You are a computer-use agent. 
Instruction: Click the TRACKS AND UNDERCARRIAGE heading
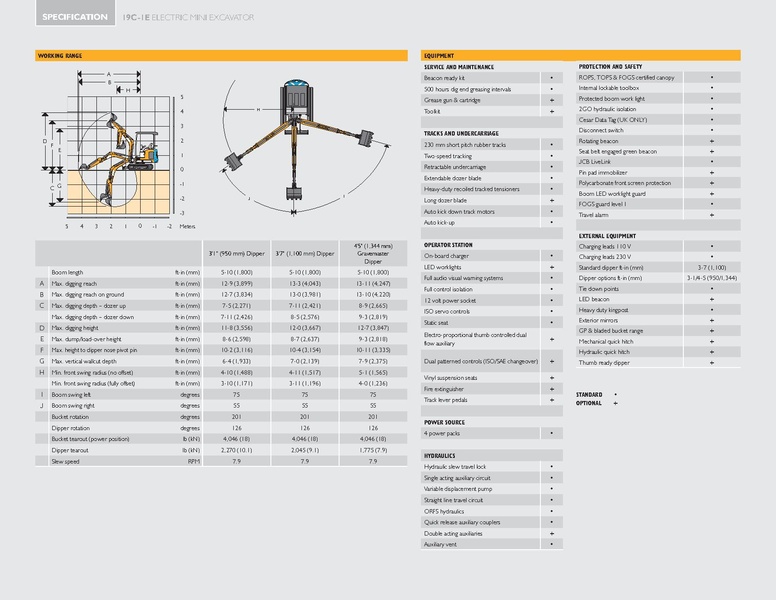tap(461, 134)
